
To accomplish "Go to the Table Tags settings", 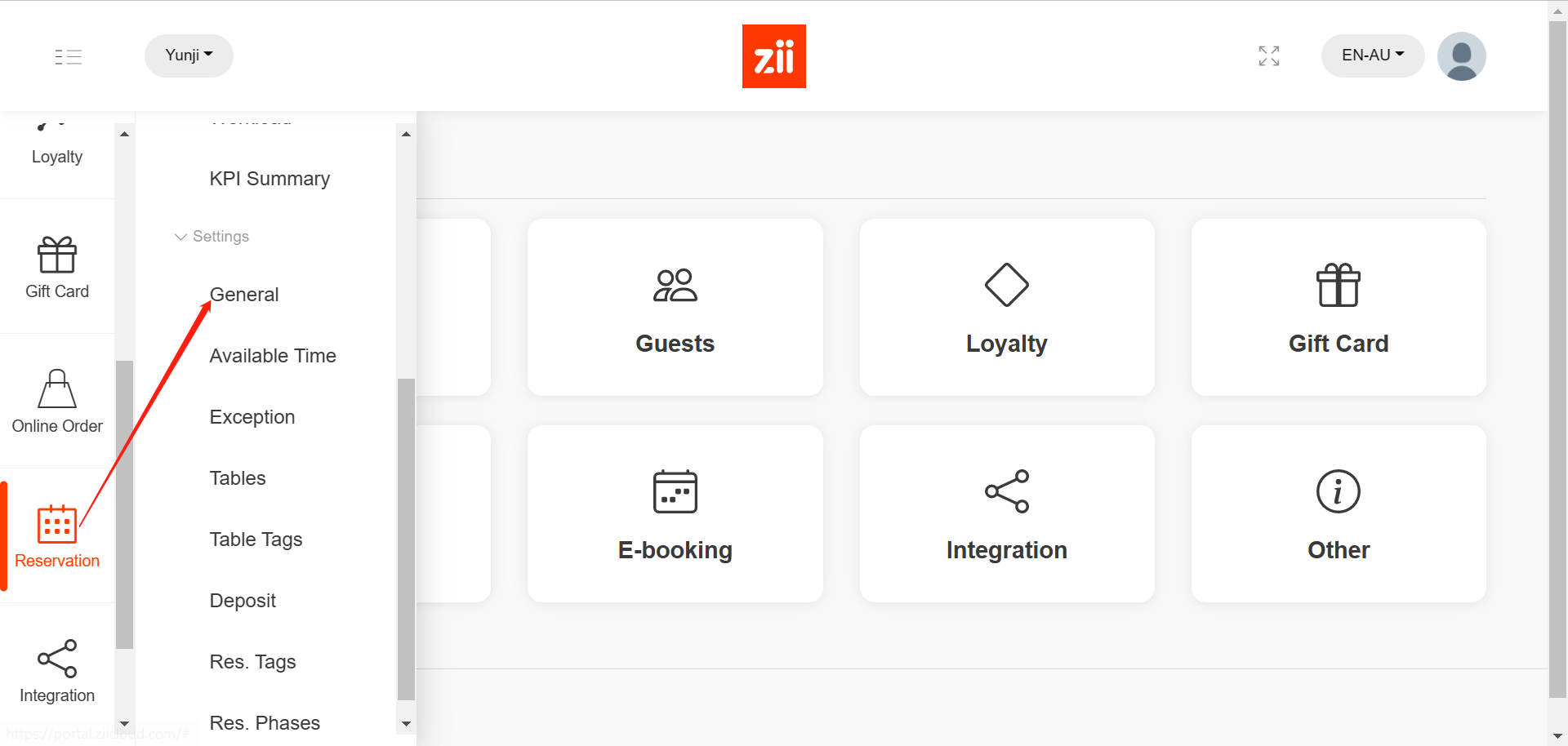I will tap(256, 540).
